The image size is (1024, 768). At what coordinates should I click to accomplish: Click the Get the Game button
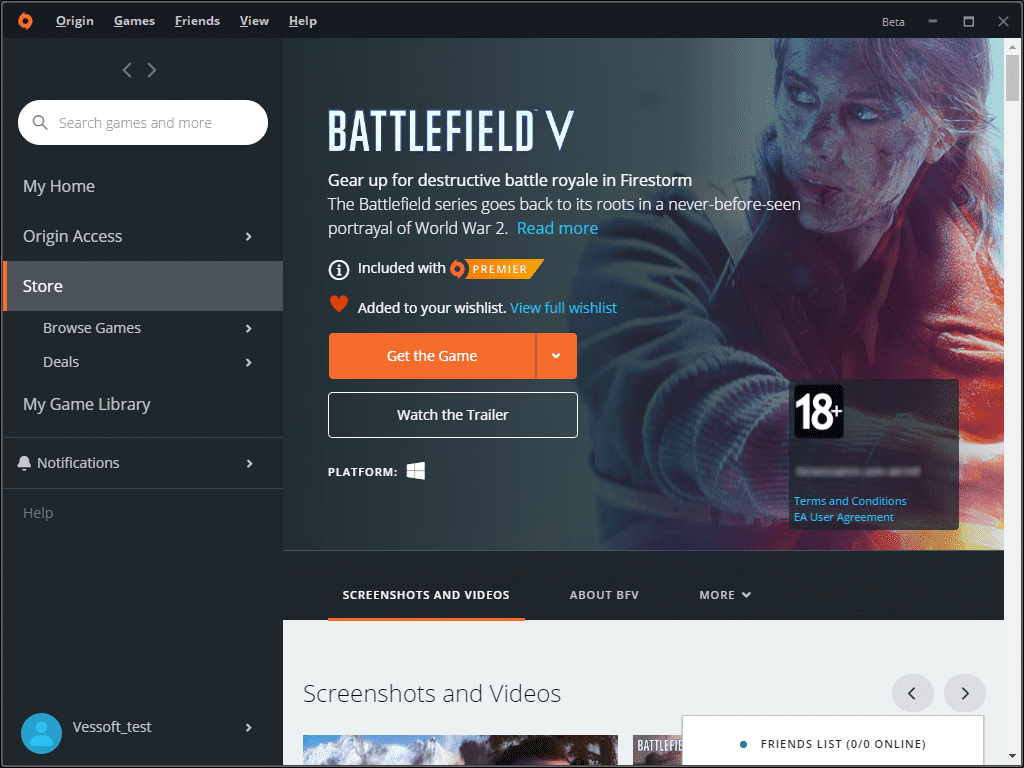(x=432, y=356)
